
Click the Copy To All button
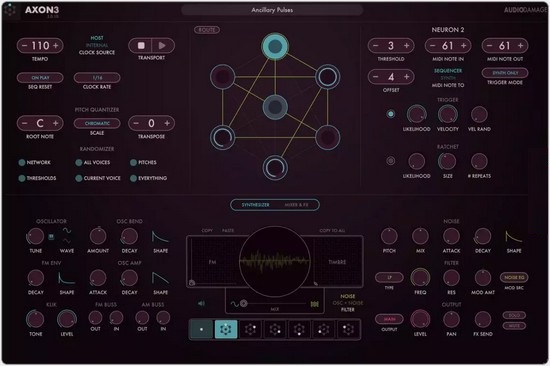332,231
